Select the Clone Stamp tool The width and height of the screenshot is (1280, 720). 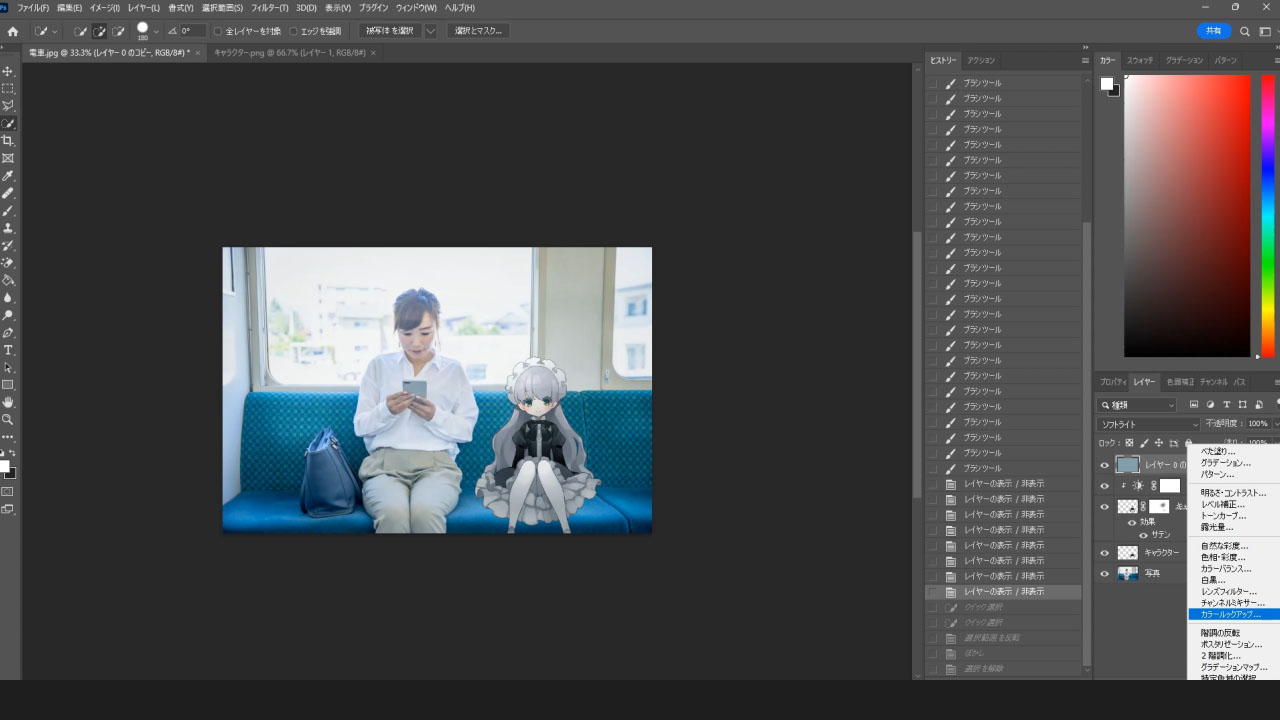coord(8,228)
